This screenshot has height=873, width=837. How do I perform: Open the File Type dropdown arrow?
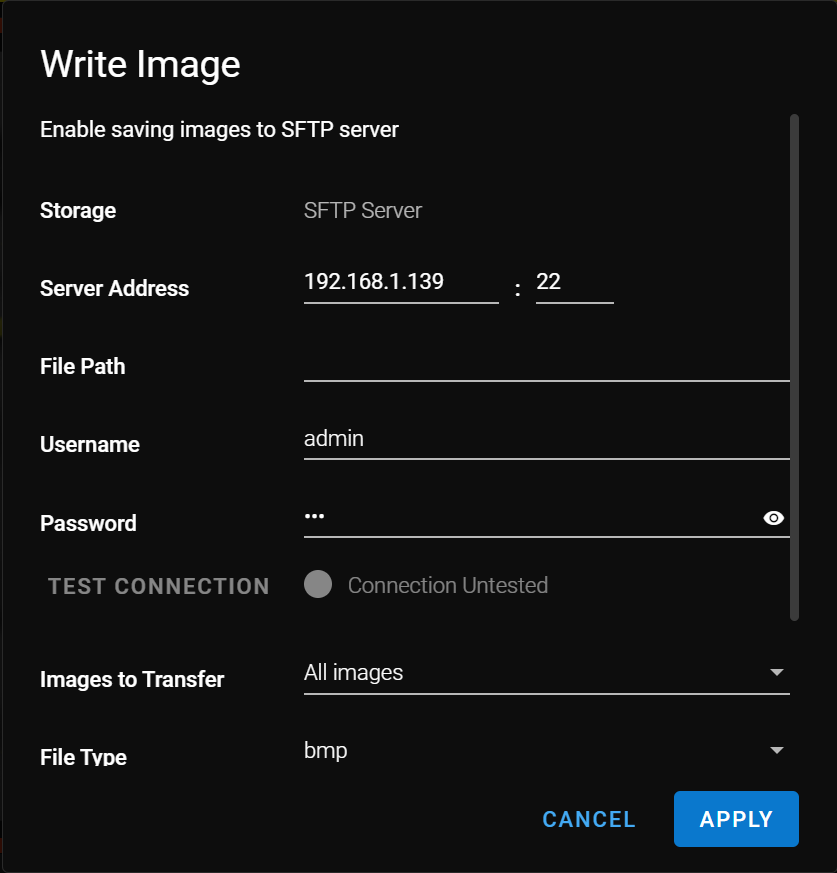776,751
